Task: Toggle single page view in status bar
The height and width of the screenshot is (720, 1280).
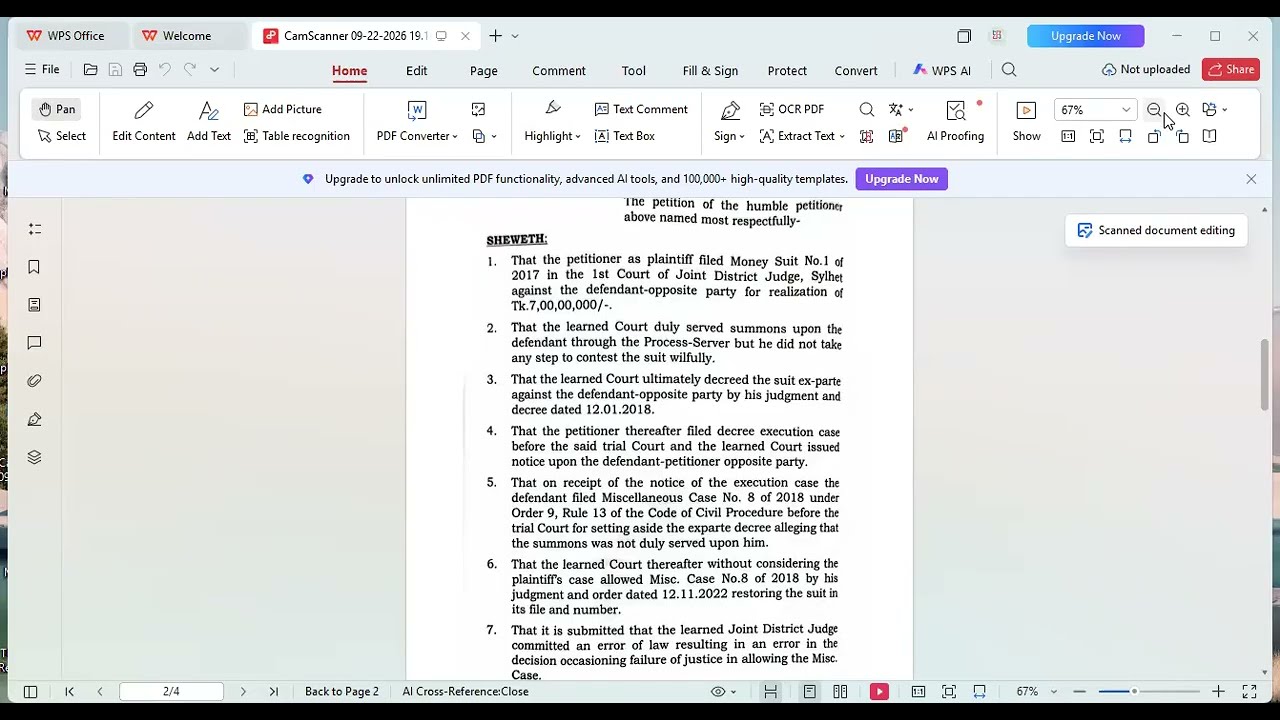Action: pos(809,691)
